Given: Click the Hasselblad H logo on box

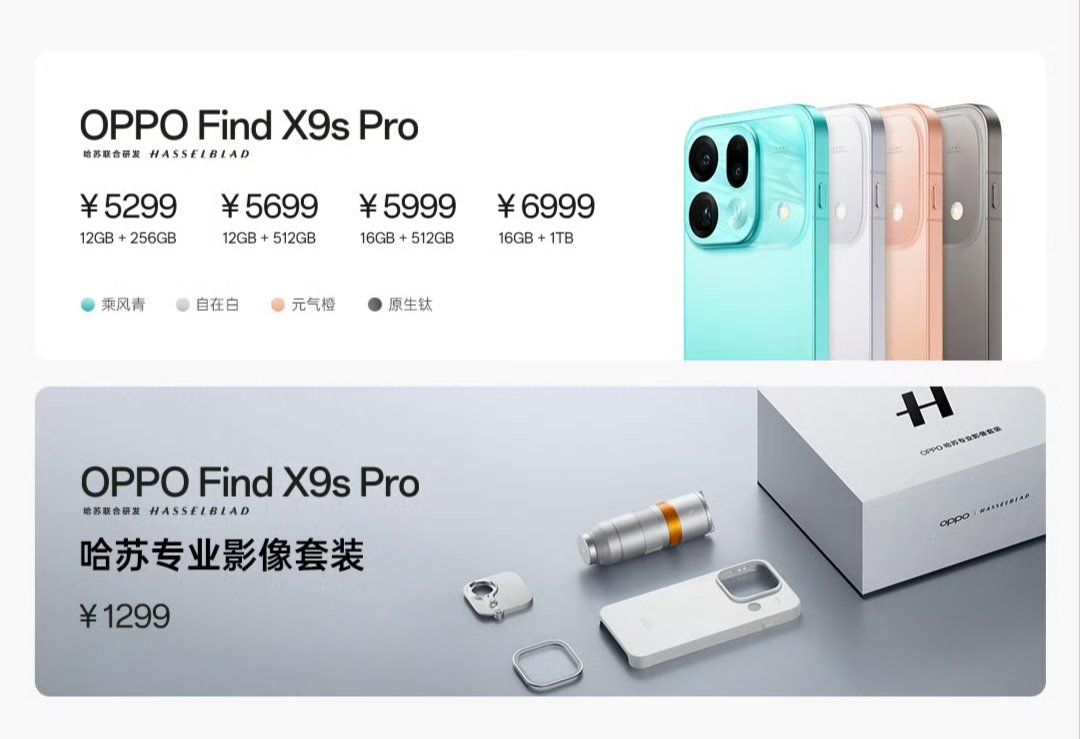Looking at the screenshot, I should pyautogui.click(x=926, y=406).
